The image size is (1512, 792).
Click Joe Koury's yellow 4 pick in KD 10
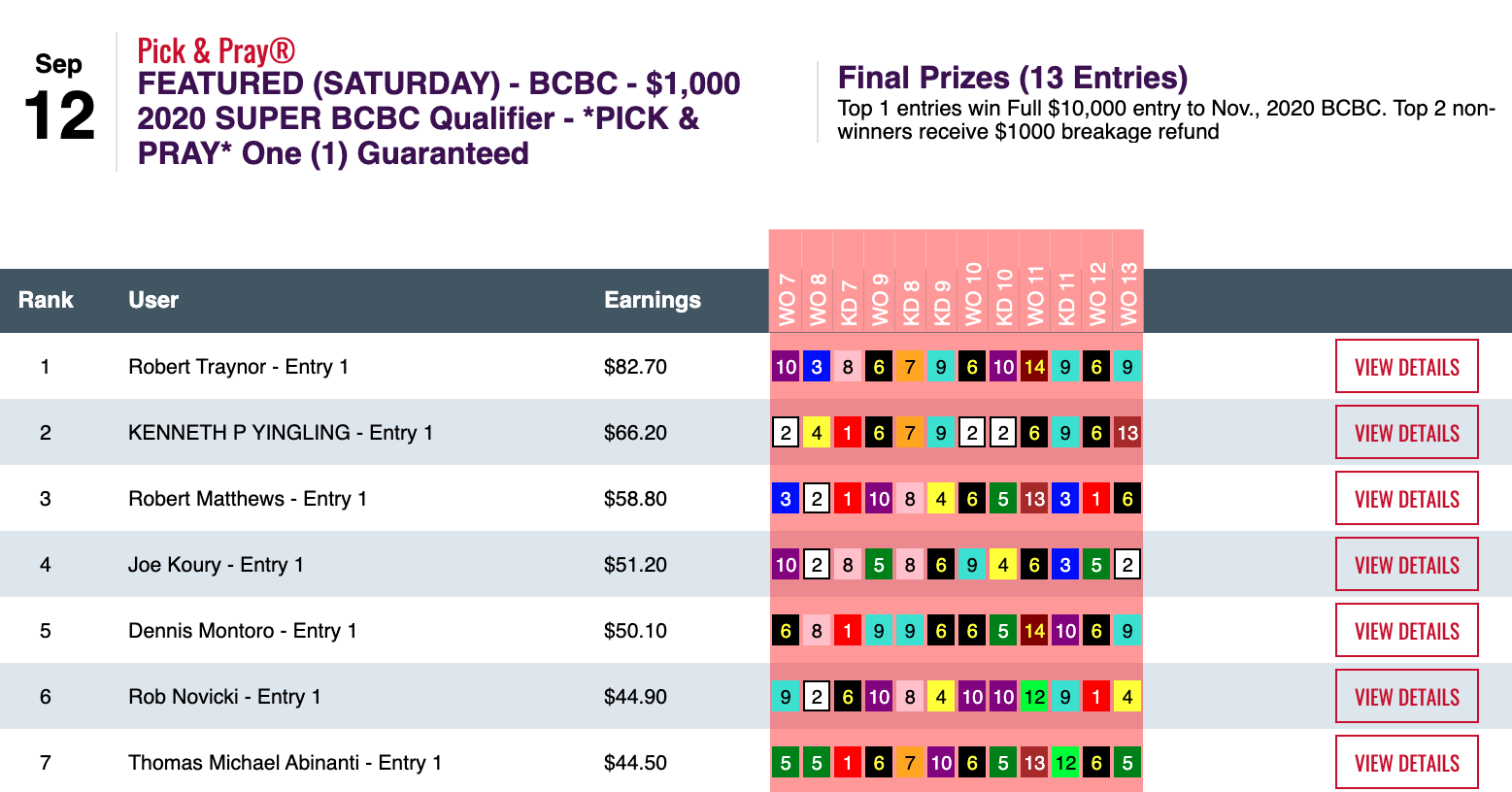[x=1003, y=565]
